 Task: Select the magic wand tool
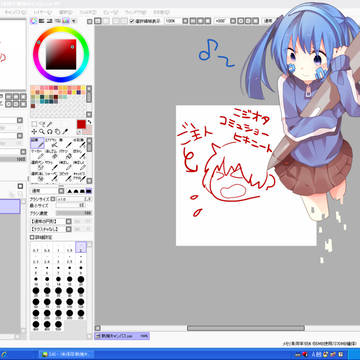[49, 124]
